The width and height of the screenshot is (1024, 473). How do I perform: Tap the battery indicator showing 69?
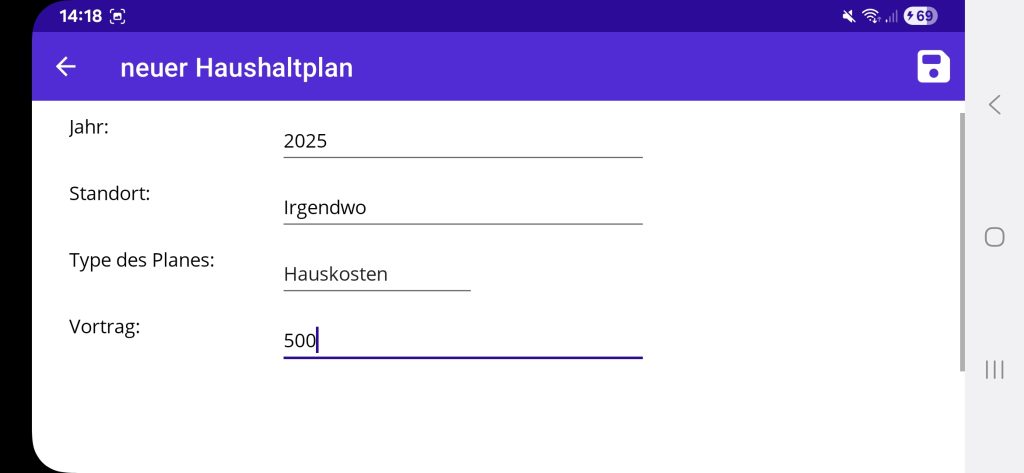(920, 16)
